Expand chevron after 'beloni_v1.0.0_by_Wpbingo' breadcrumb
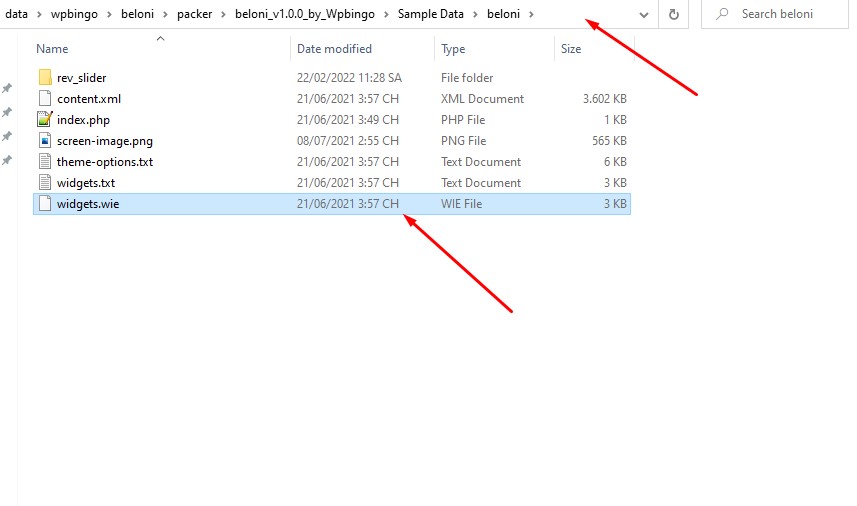This screenshot has width=857, height=506. click(x=386, y=14)
